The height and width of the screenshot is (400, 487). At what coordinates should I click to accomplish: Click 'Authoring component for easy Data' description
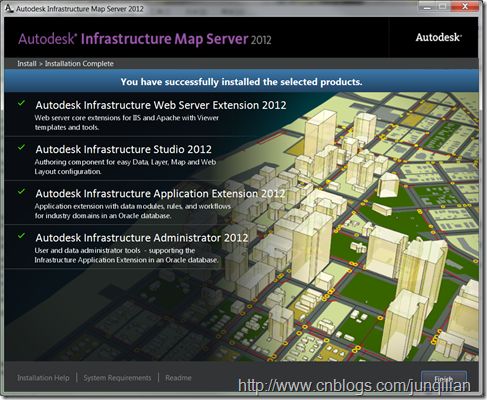[125, 167]
